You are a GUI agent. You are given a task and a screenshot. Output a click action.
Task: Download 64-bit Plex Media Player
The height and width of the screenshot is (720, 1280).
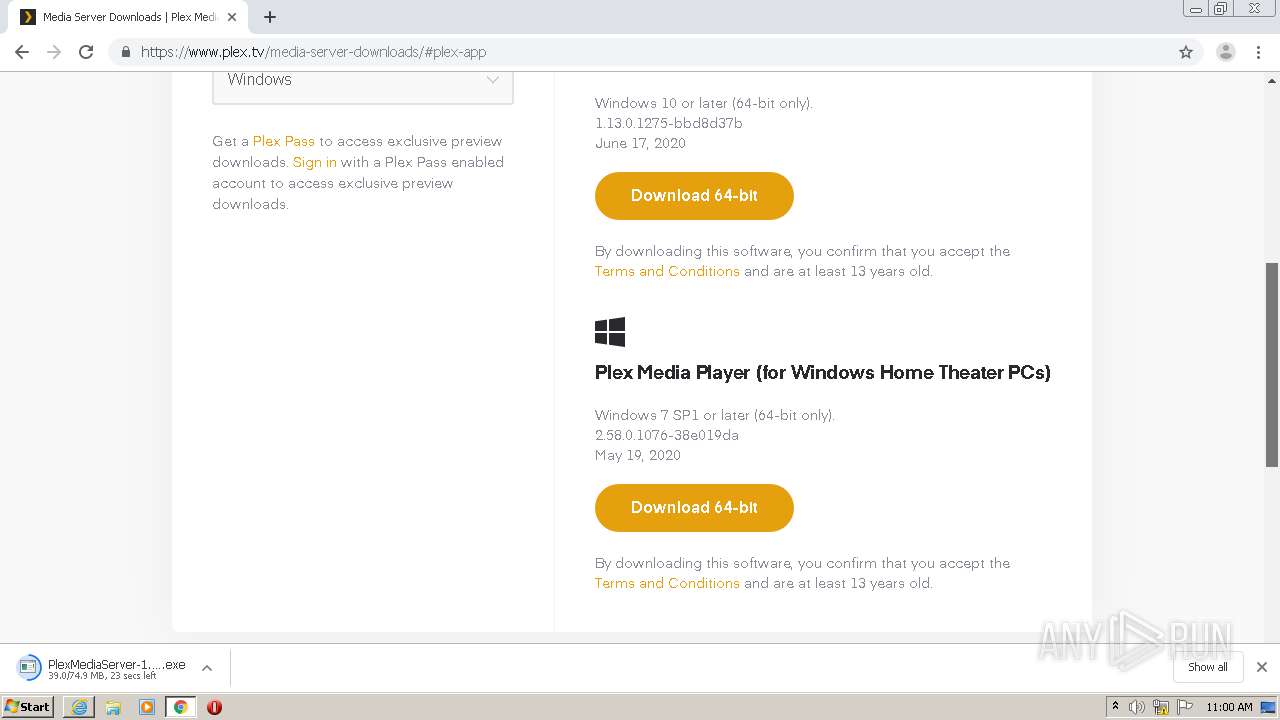tap(694, 508)
